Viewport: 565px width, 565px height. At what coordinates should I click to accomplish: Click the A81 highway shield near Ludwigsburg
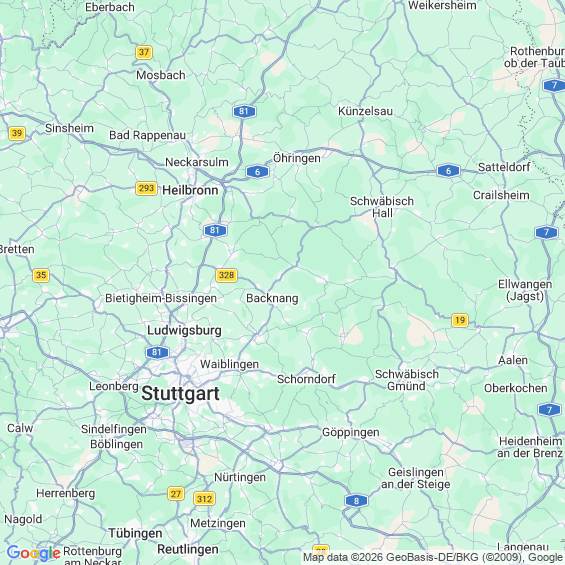click(157, 352)
